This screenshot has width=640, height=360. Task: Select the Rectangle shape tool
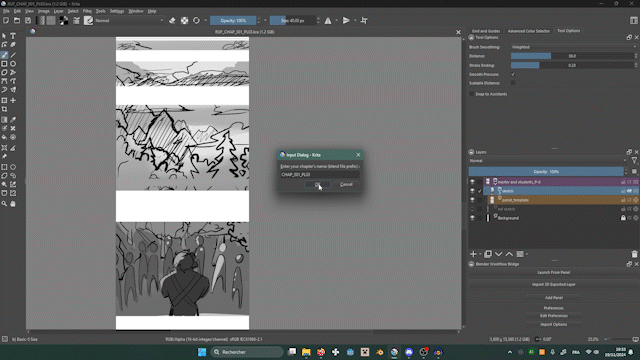click(x=4, y=64)
